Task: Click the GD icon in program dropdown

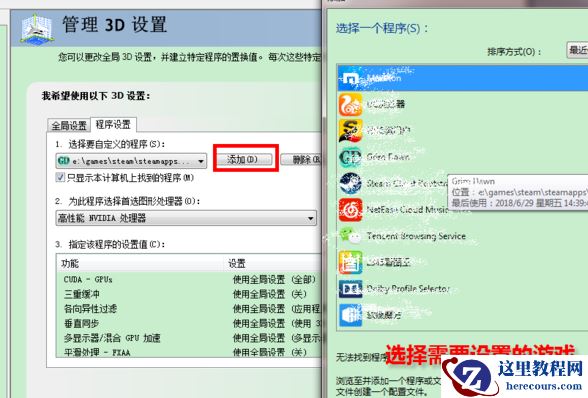Action: pos(63,161)
